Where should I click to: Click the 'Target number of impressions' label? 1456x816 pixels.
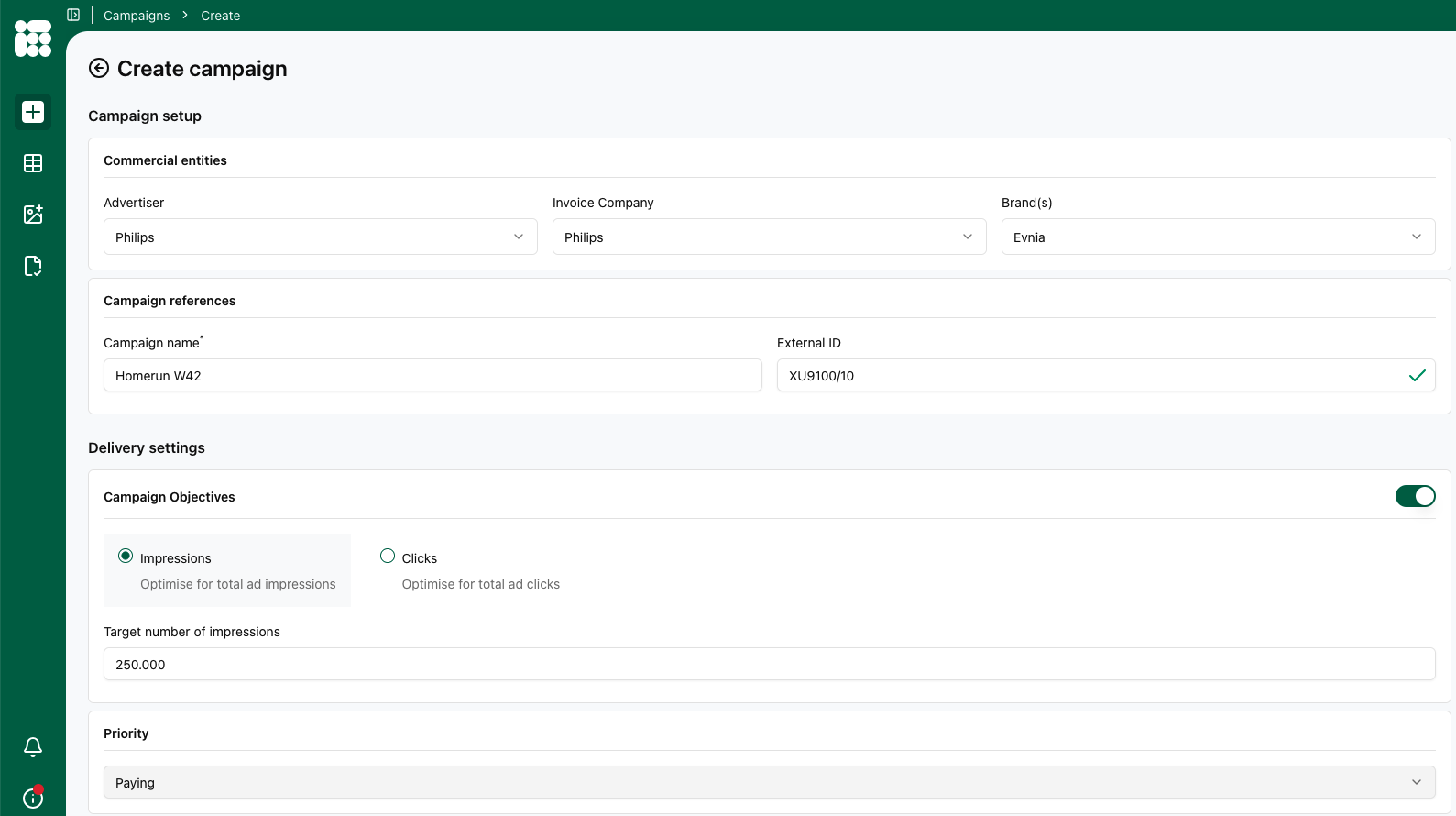coord(192,632)
